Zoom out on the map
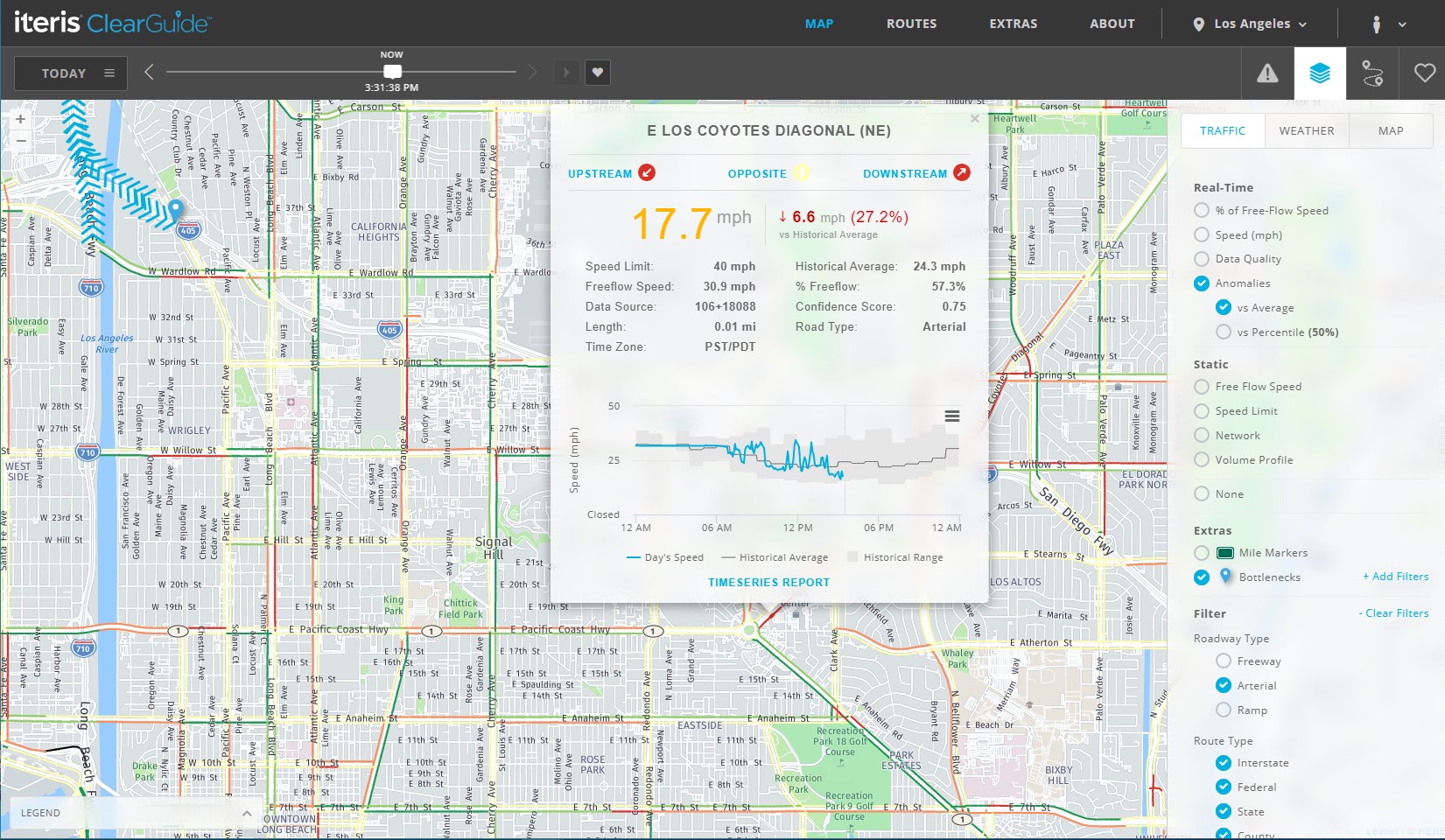This screenshot has width=1445, height=840. [20, 140]
